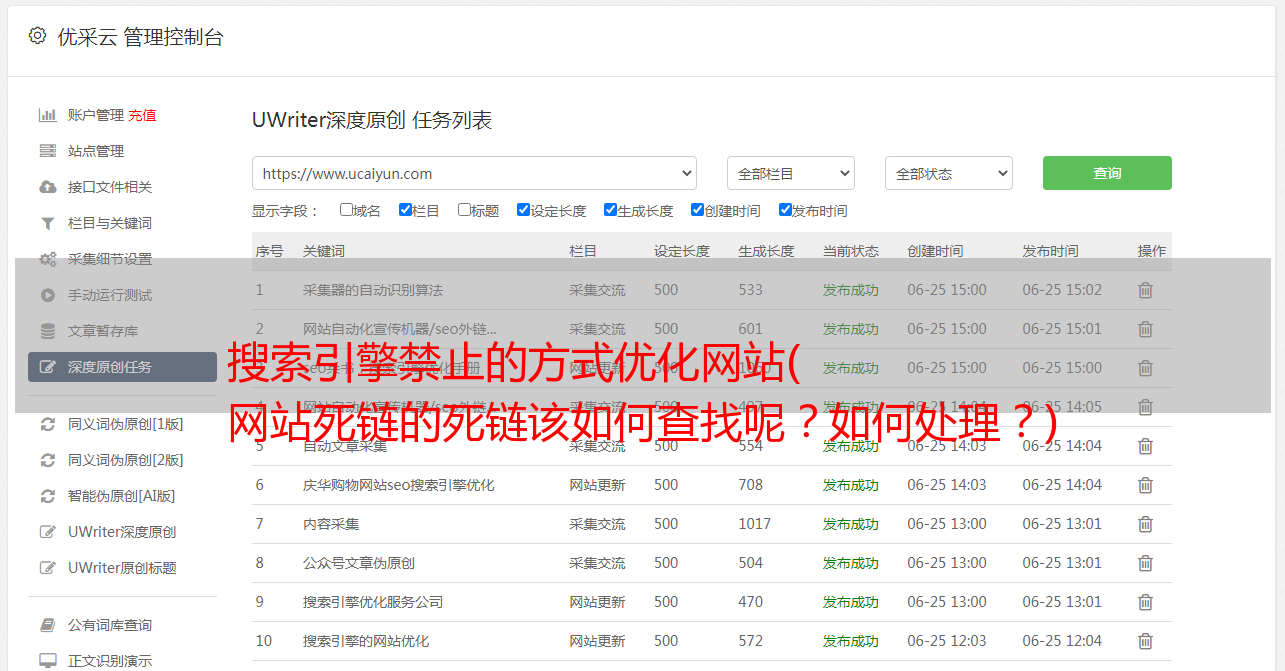Click keyword 内容采集 in row 7
The width and height of the screenshot is (1285, 671).
331,524
